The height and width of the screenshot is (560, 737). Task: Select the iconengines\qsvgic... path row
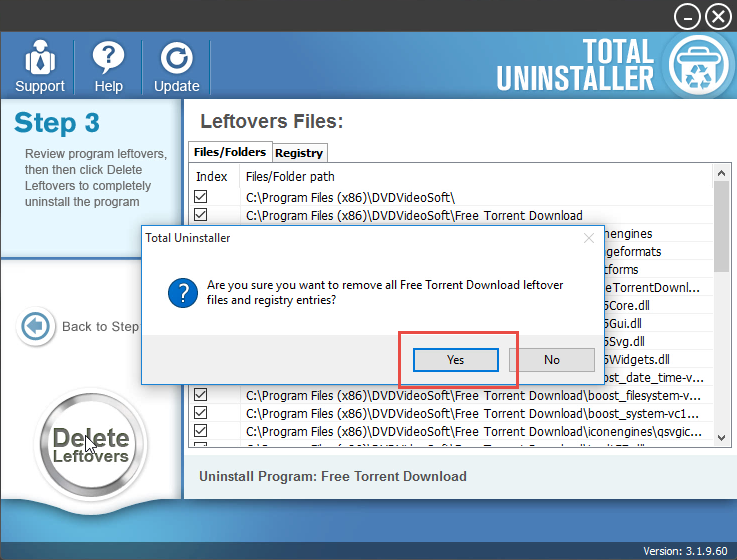(474, 432)
